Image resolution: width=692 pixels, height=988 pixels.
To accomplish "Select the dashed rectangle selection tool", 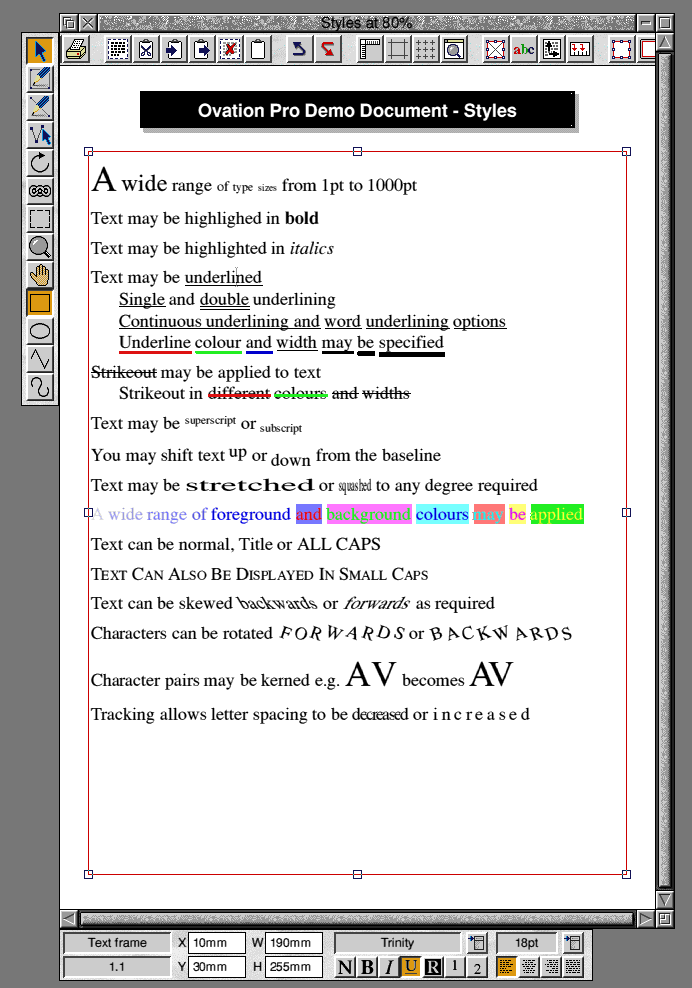I will (40, 219).
